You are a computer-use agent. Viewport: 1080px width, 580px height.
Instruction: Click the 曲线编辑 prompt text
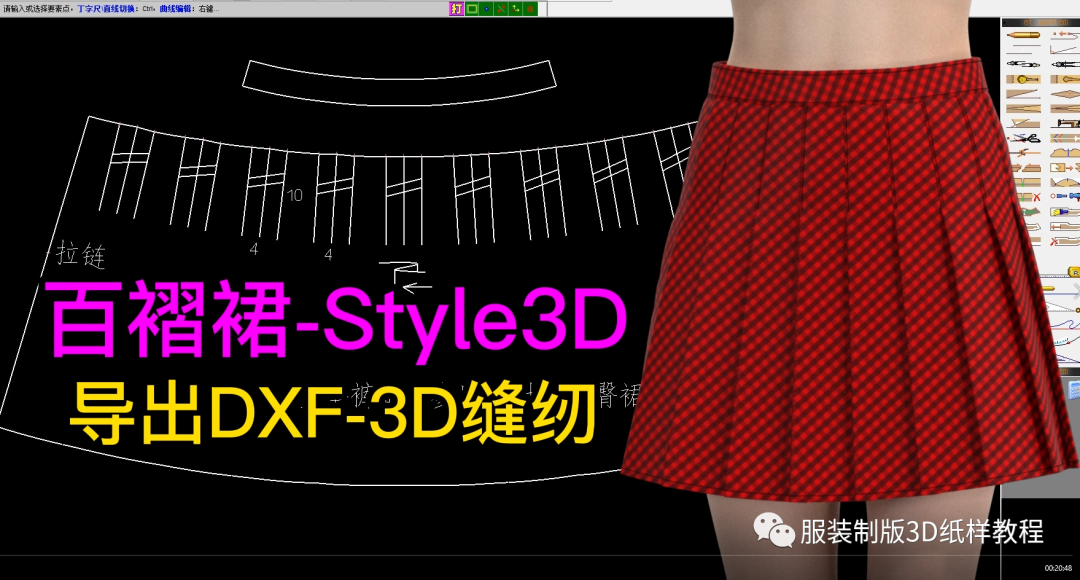point(176,8)
